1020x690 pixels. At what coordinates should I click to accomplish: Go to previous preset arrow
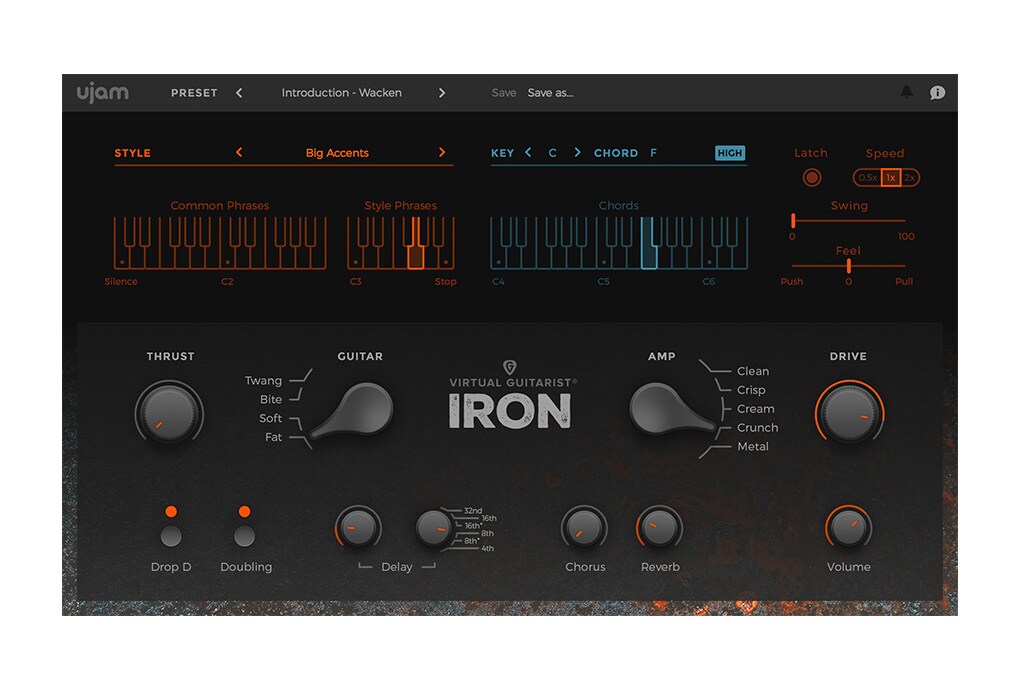tap(239, 93)
